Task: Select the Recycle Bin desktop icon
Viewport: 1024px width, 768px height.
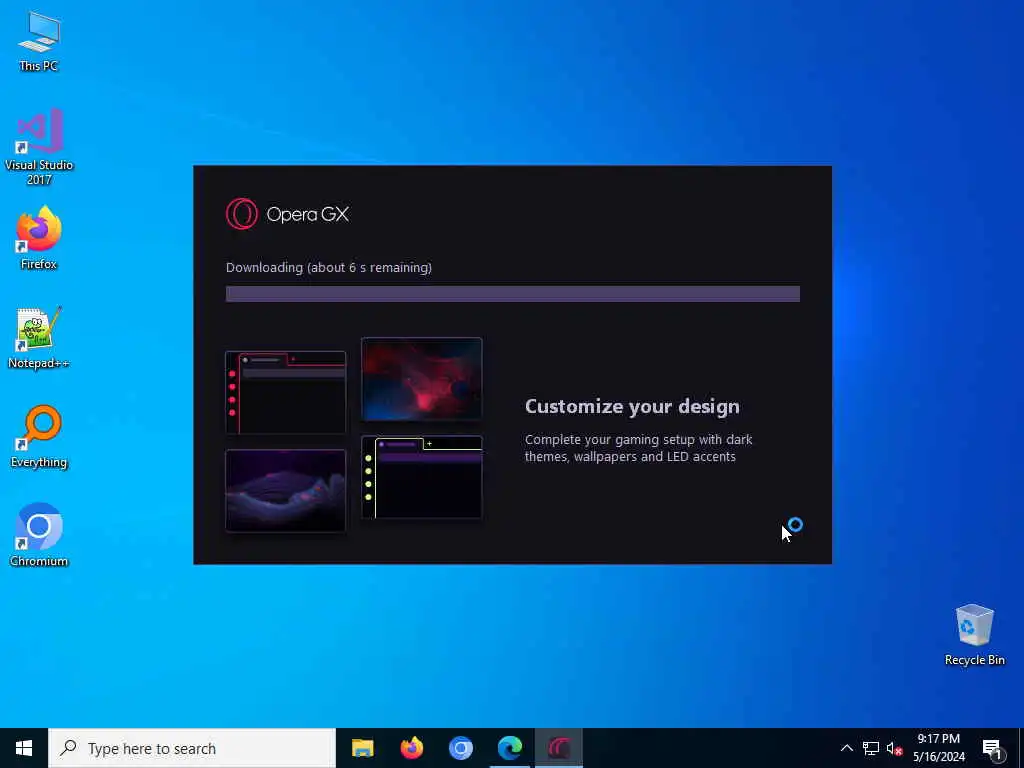Action: click(x=974, y=634)
